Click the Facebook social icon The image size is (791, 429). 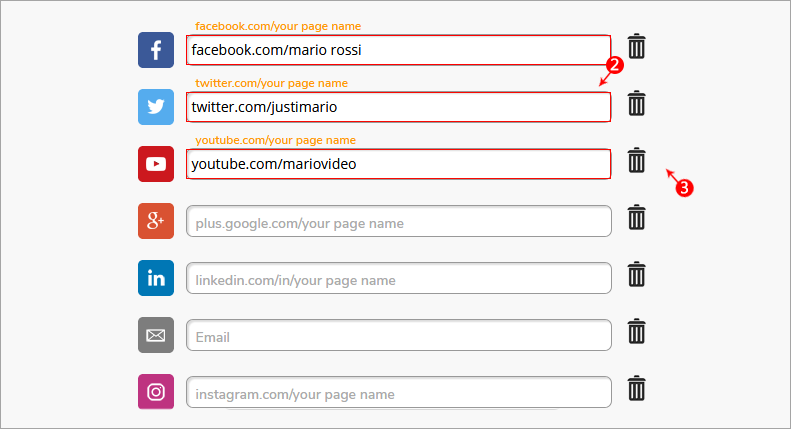point(156,50)
